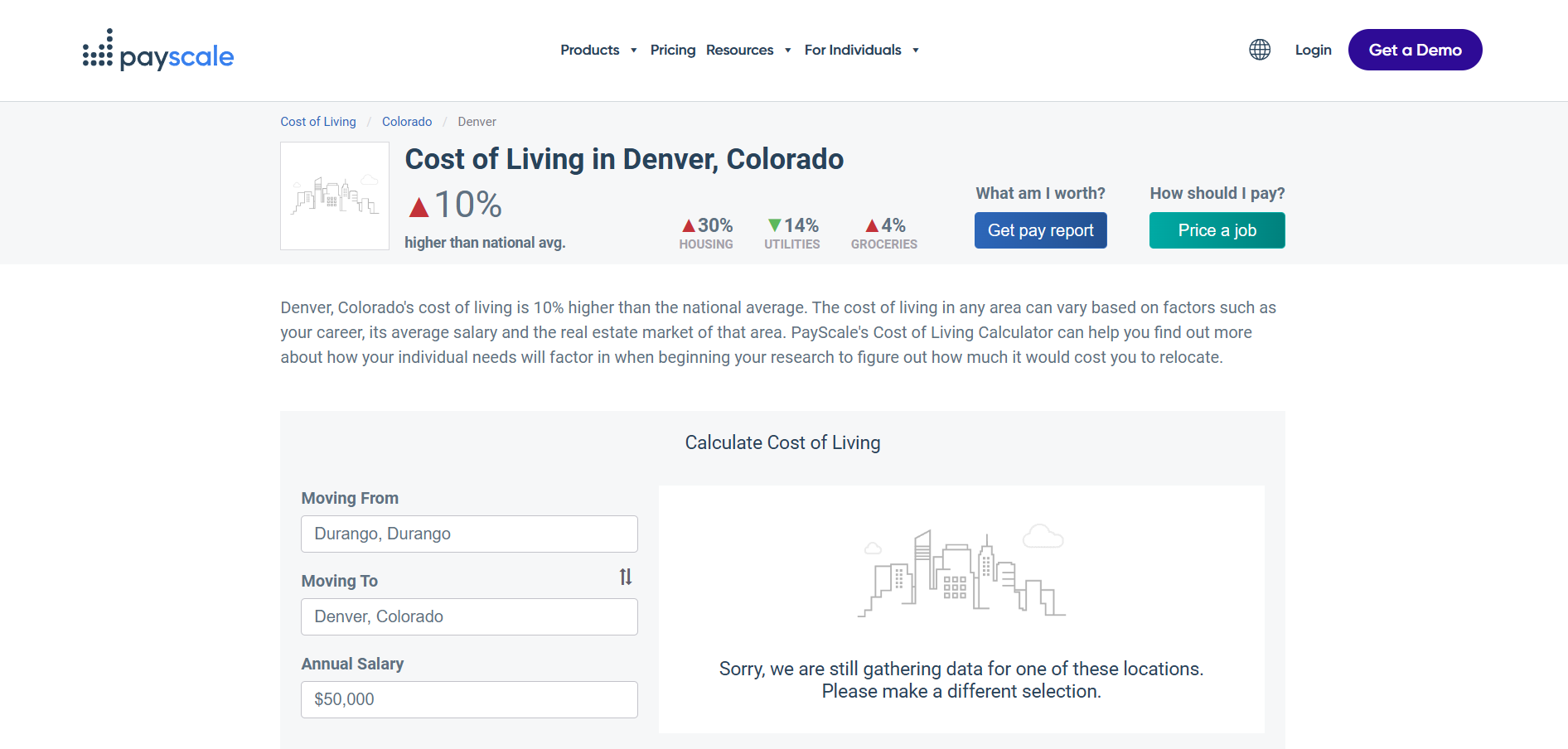Swap Moving From and Moving To locations

pyautogui.click(x=626, y=577)
